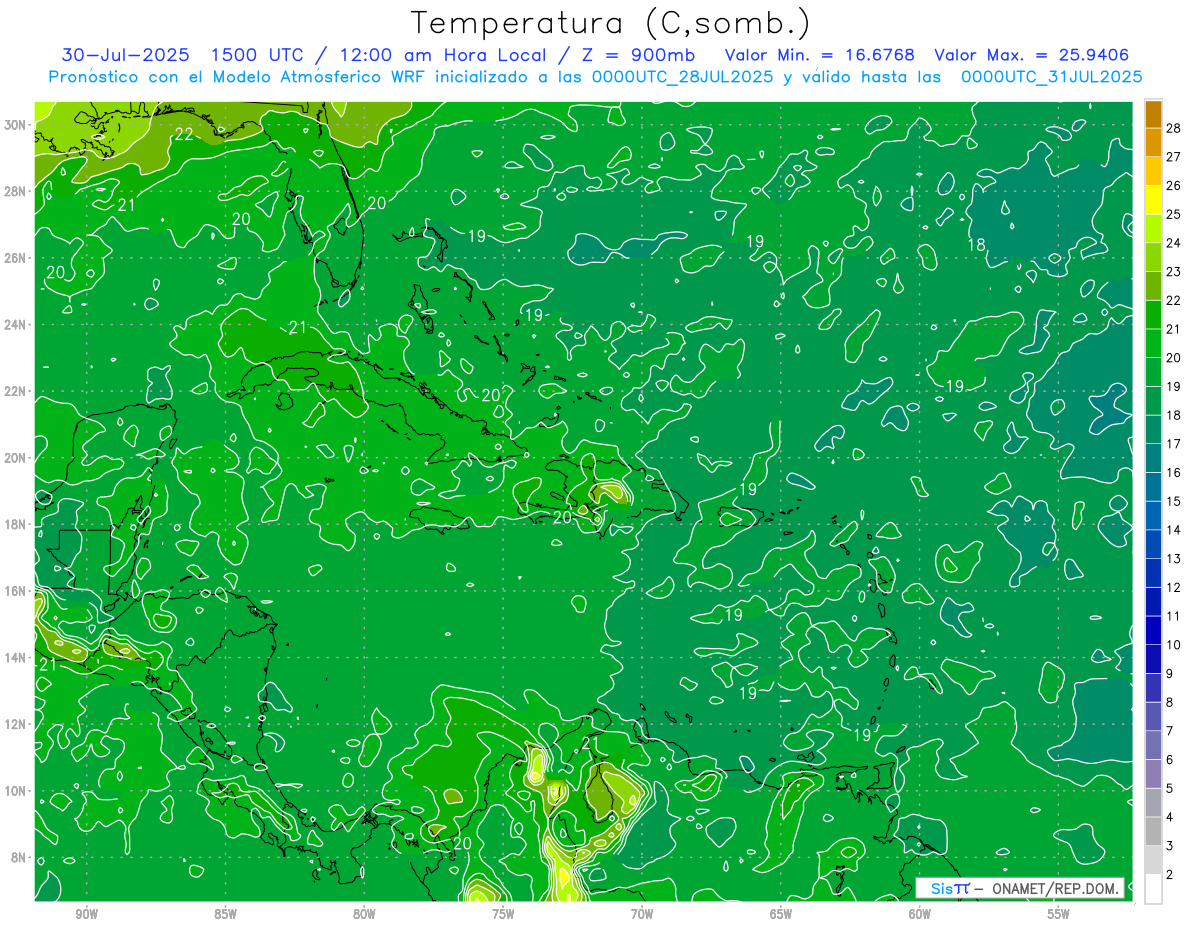Click the '75W' longitude axis label
This screenshot has height=927, width=1200.
coord(503,914)
